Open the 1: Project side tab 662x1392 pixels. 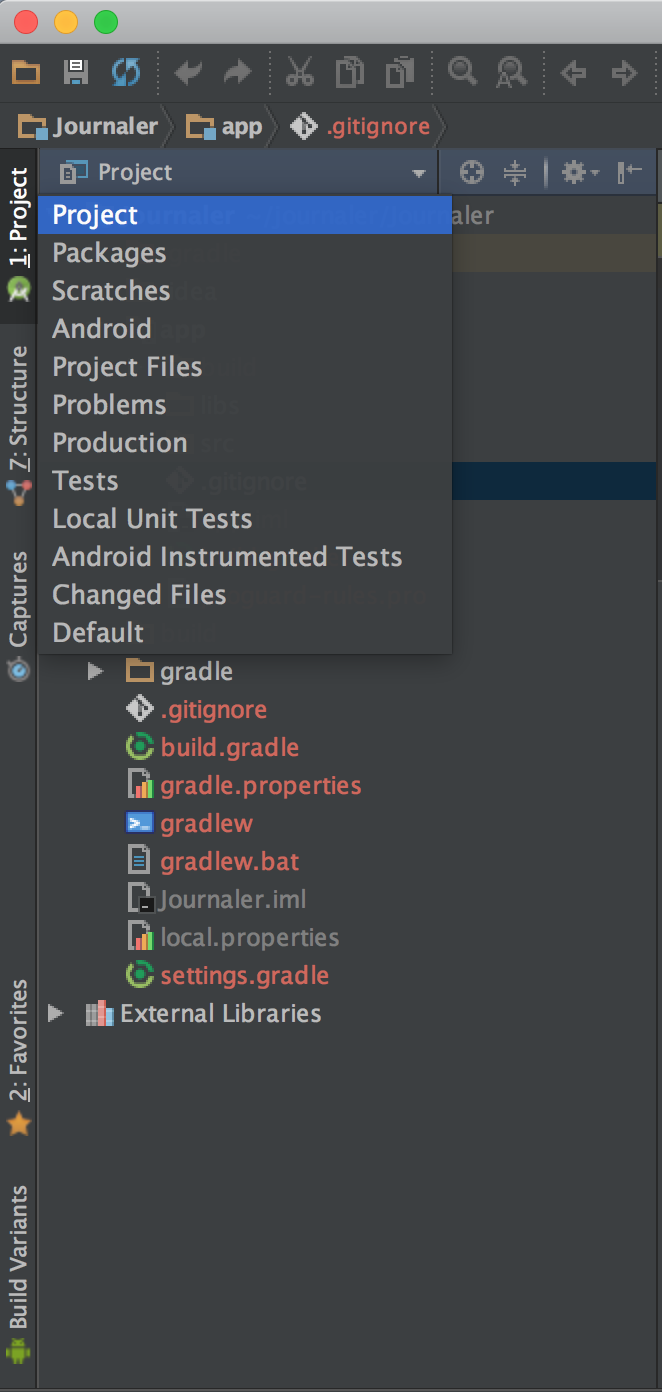(19, 234)
